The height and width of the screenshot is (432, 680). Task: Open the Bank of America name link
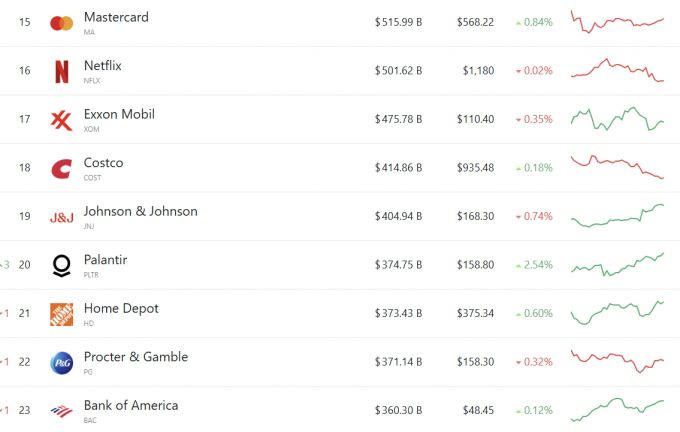click(x=130, y=405)
